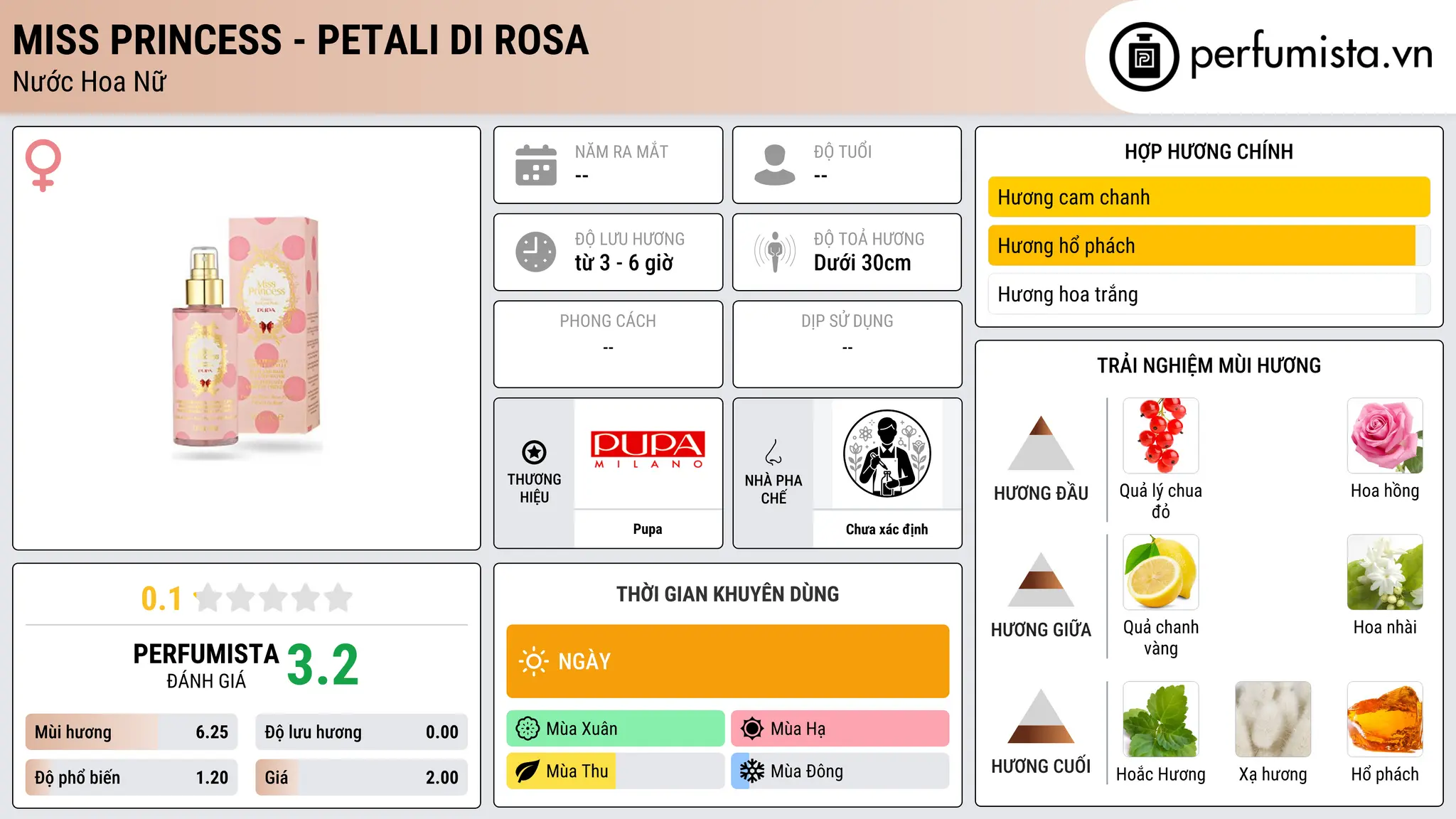Click the leaf icon for Mùa Thu

click(x=528, y=771)
